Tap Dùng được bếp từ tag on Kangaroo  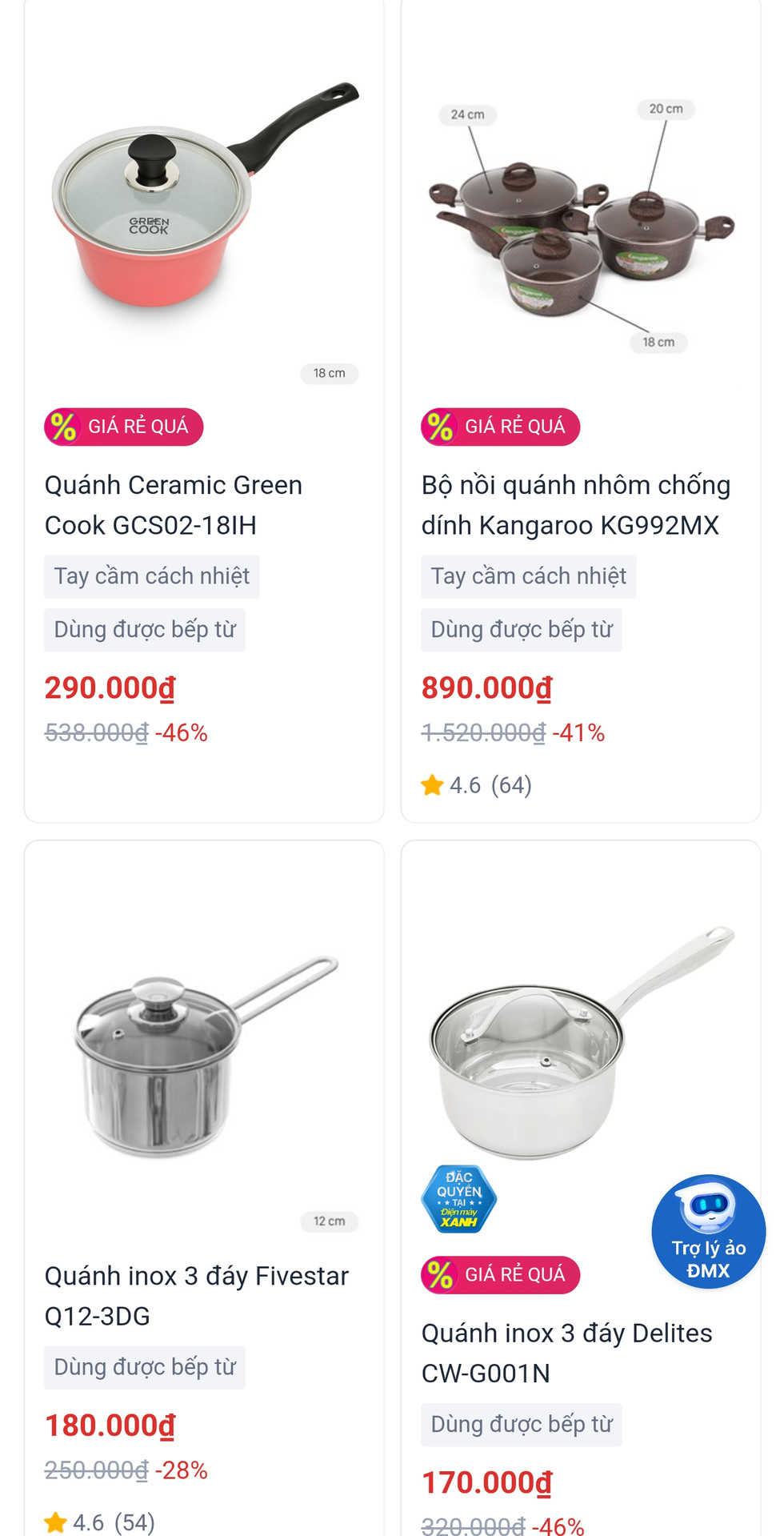[x=522, y=630]
